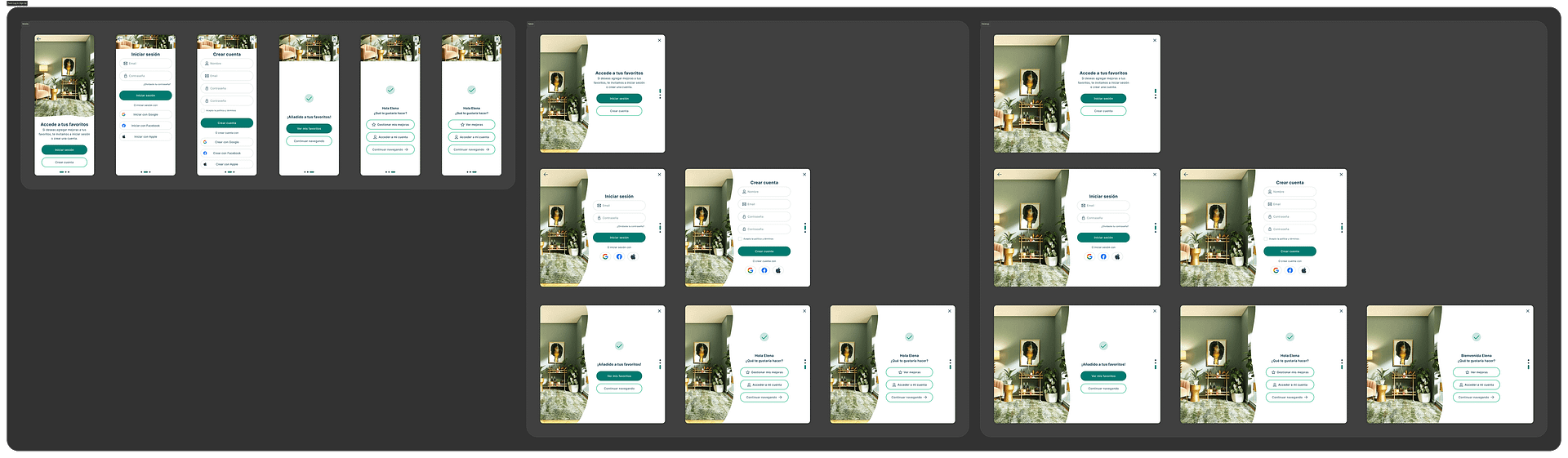Viewport: 1568px width, 458px height.
Task: Check terms checkbox on mobile Crear cuenta screen
Action: [x=203, y=110]
